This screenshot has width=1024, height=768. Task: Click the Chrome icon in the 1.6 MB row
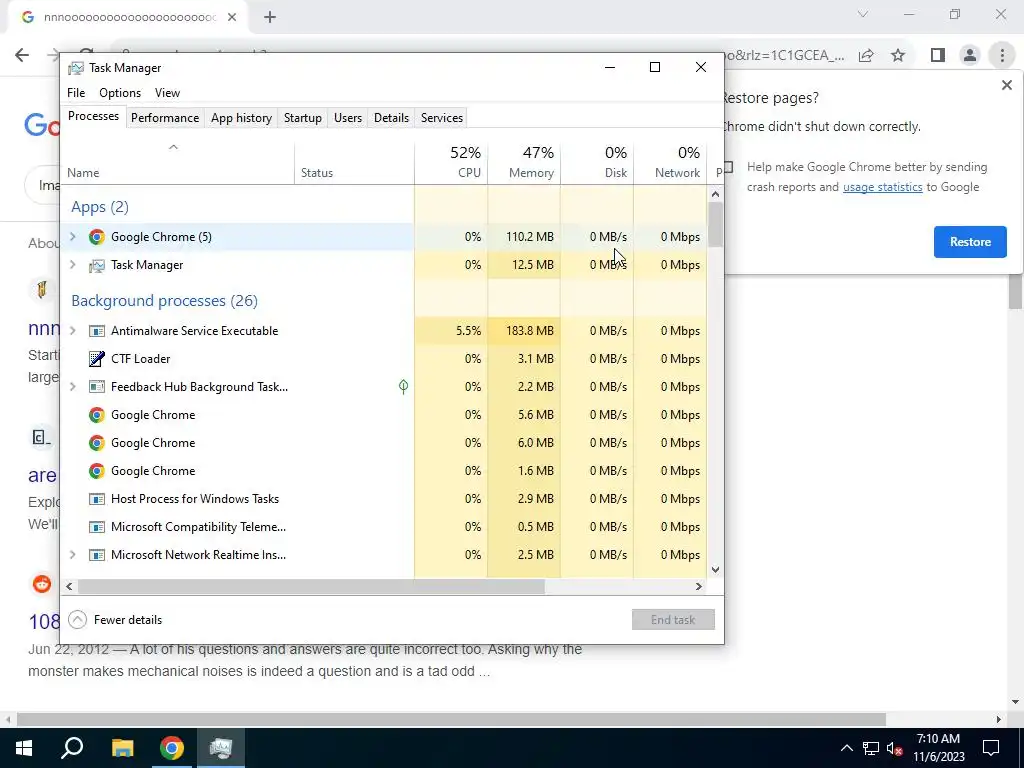tap(97, 472)
